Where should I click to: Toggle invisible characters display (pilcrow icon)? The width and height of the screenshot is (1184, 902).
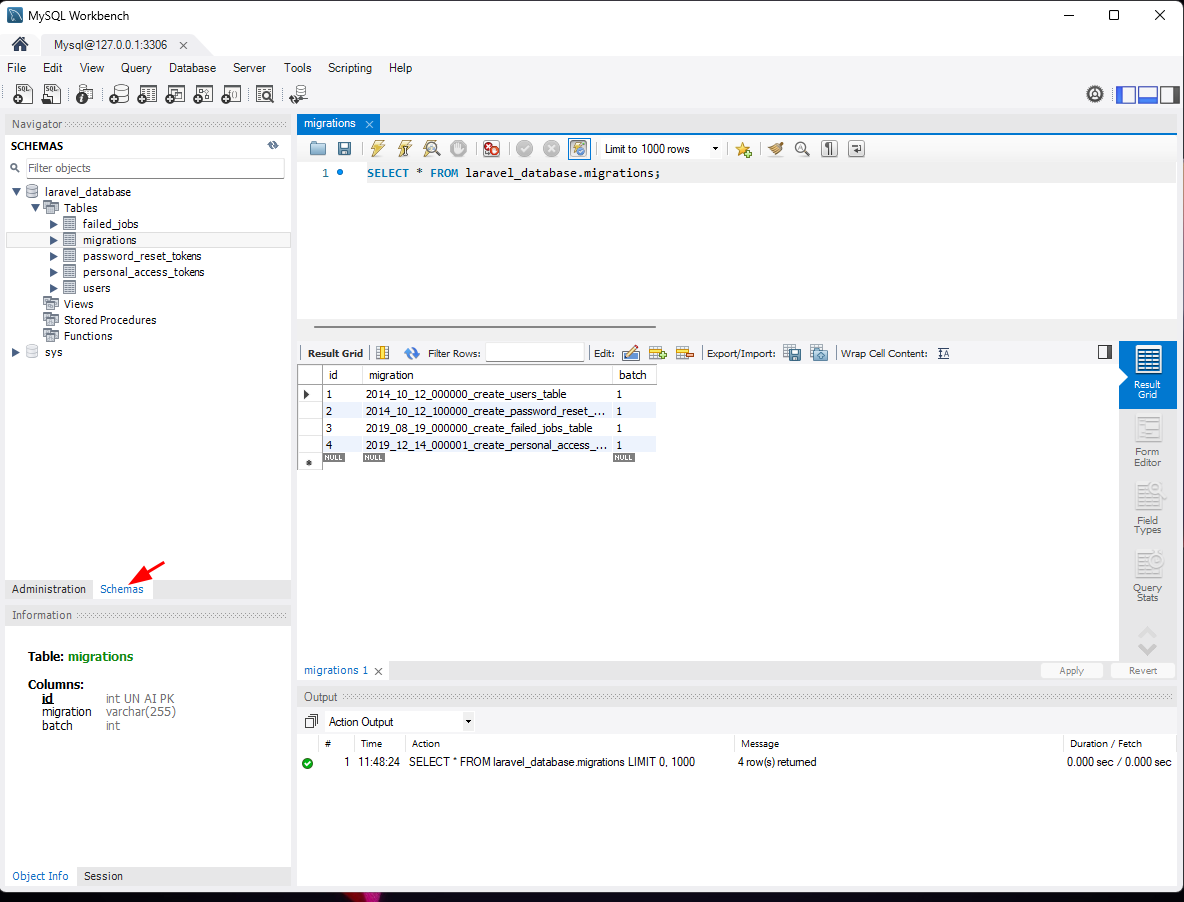coord(829,149)
